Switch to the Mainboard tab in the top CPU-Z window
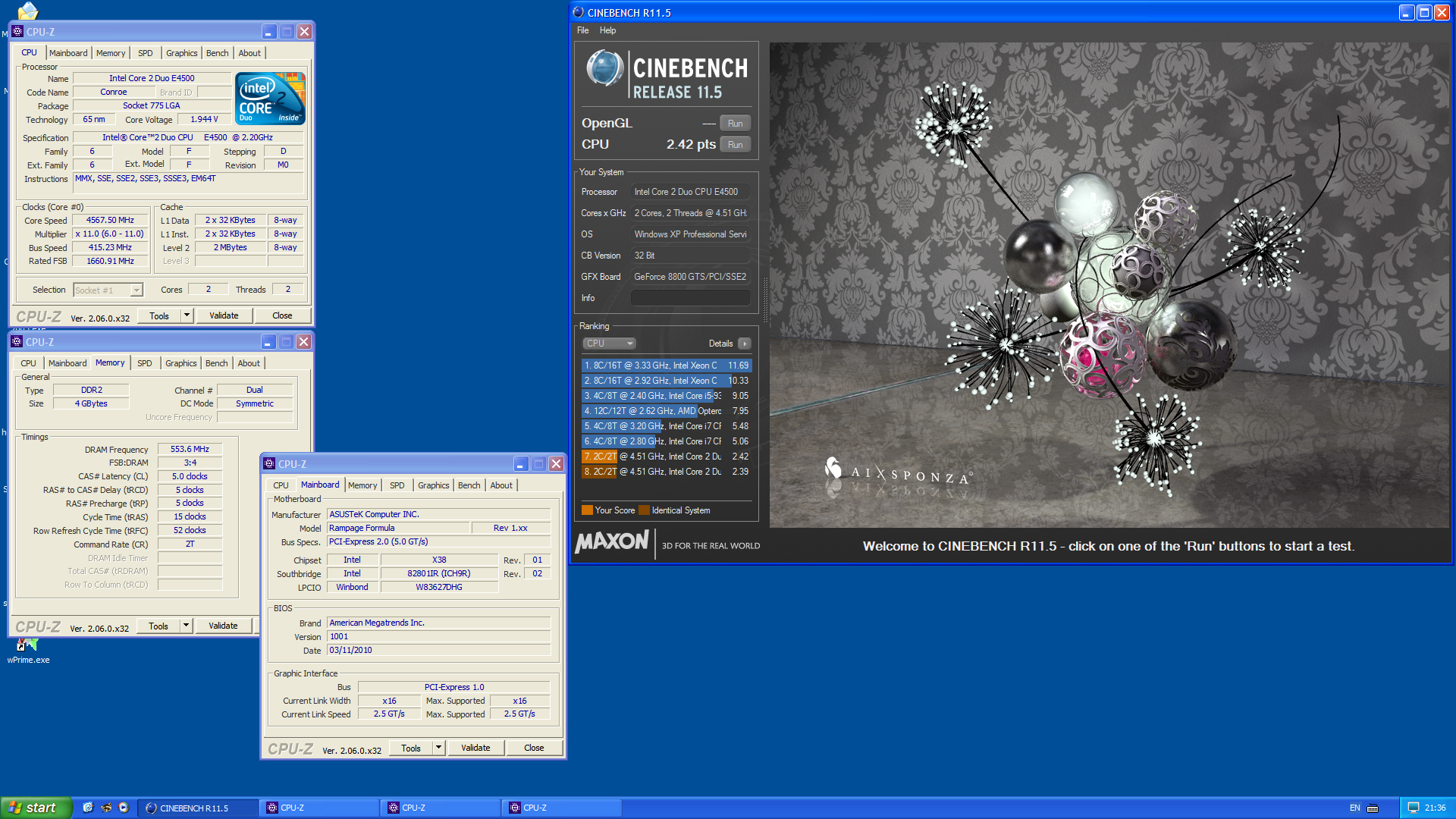 (68, 53)
